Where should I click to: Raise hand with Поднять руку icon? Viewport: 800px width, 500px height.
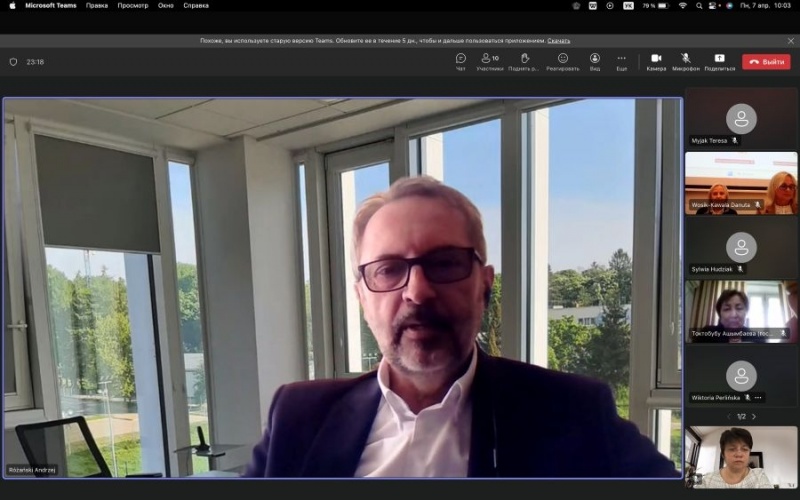tap(523, 61)
